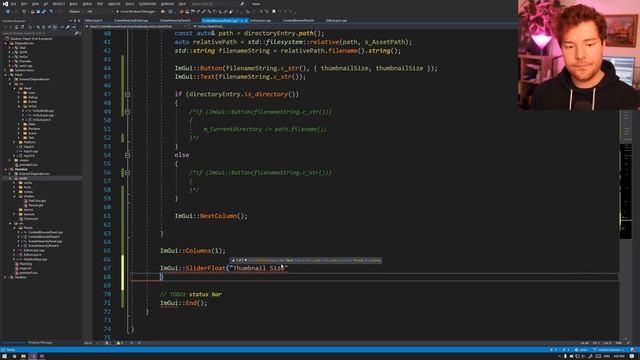
Task: Click the Quick Launch search icon
Action: pos(242,4)
